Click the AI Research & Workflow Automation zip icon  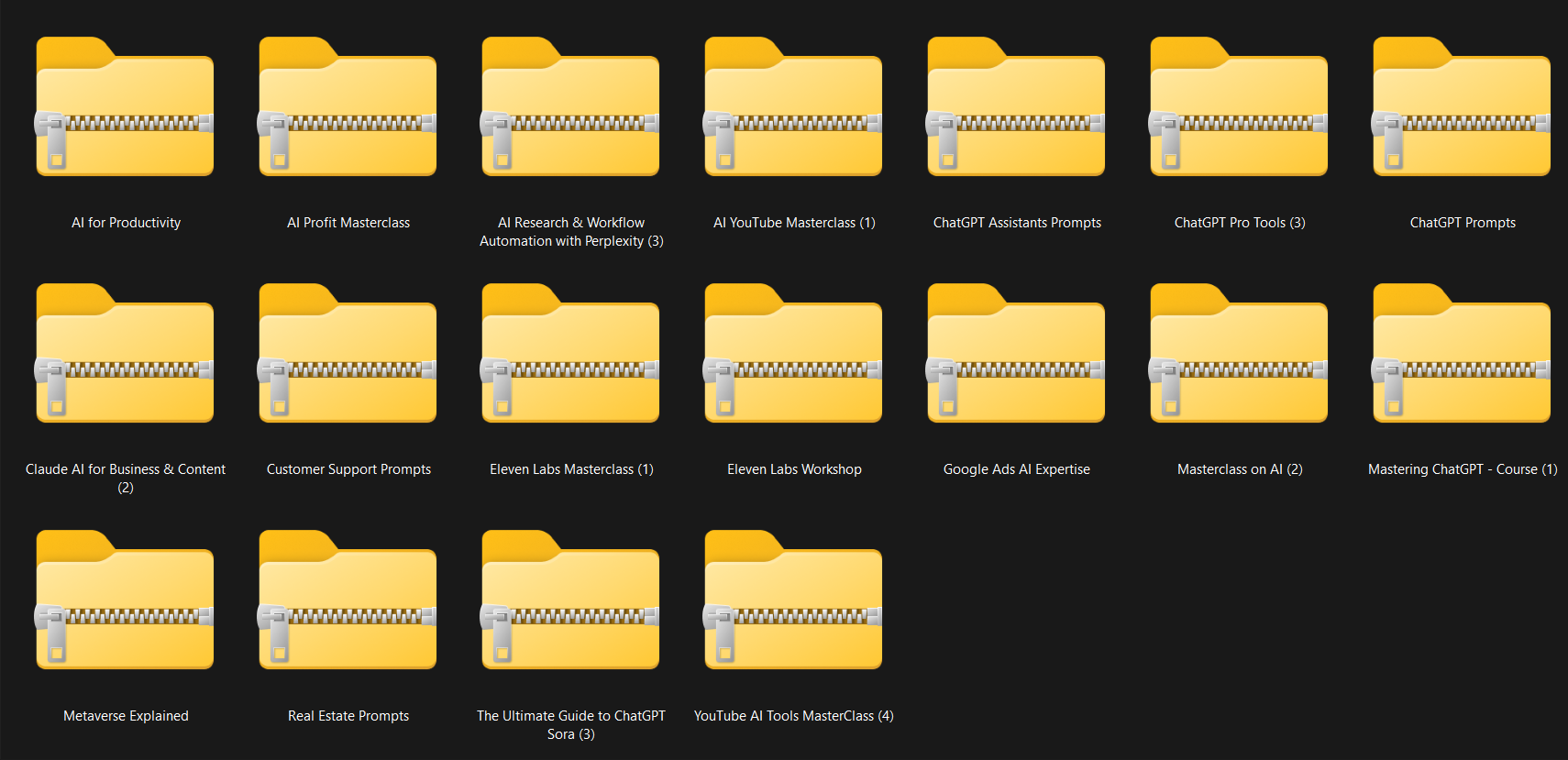pos(570,106)
